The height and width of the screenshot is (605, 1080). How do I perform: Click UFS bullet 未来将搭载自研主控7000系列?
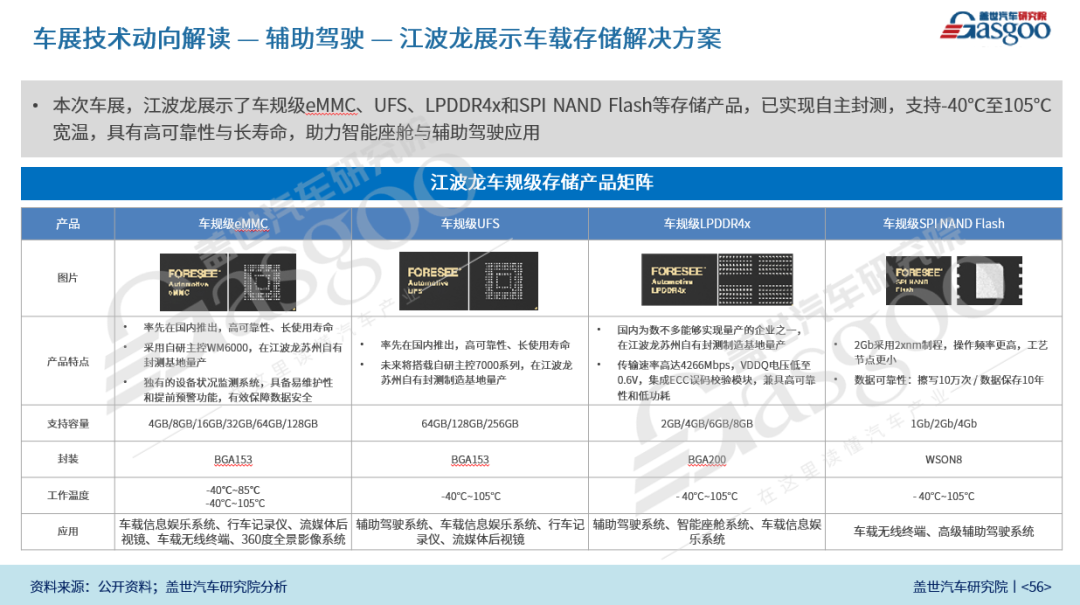click(x=476, y=372)
